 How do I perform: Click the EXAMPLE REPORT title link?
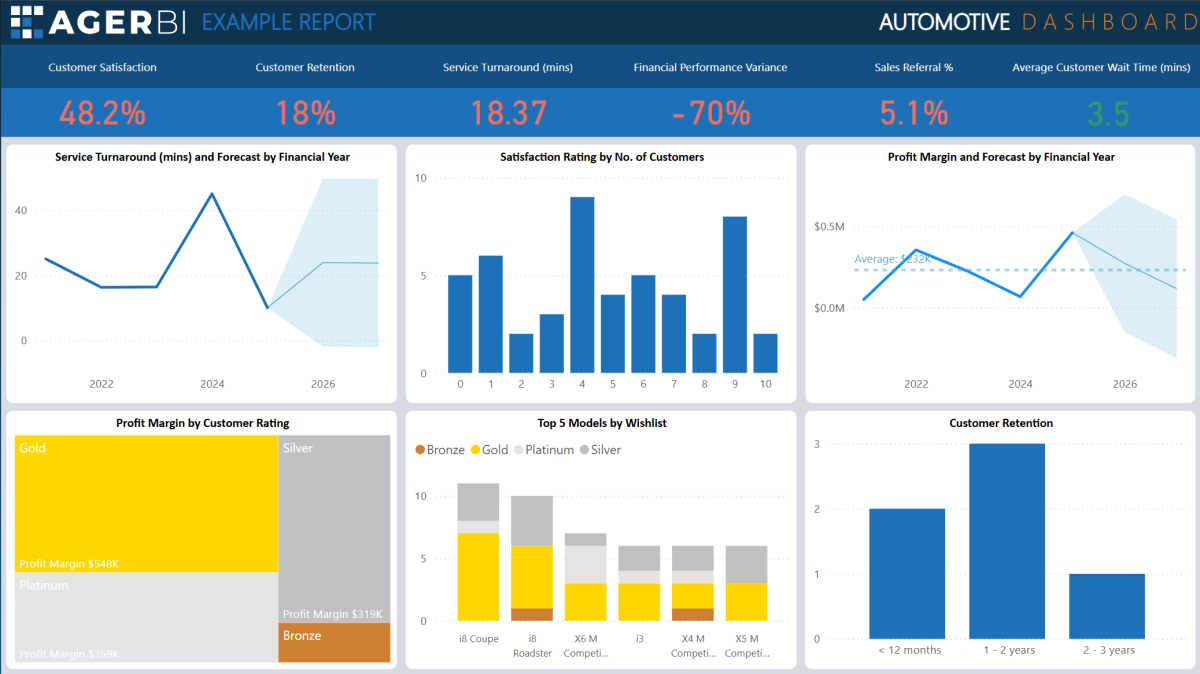(x=288, y=21)
